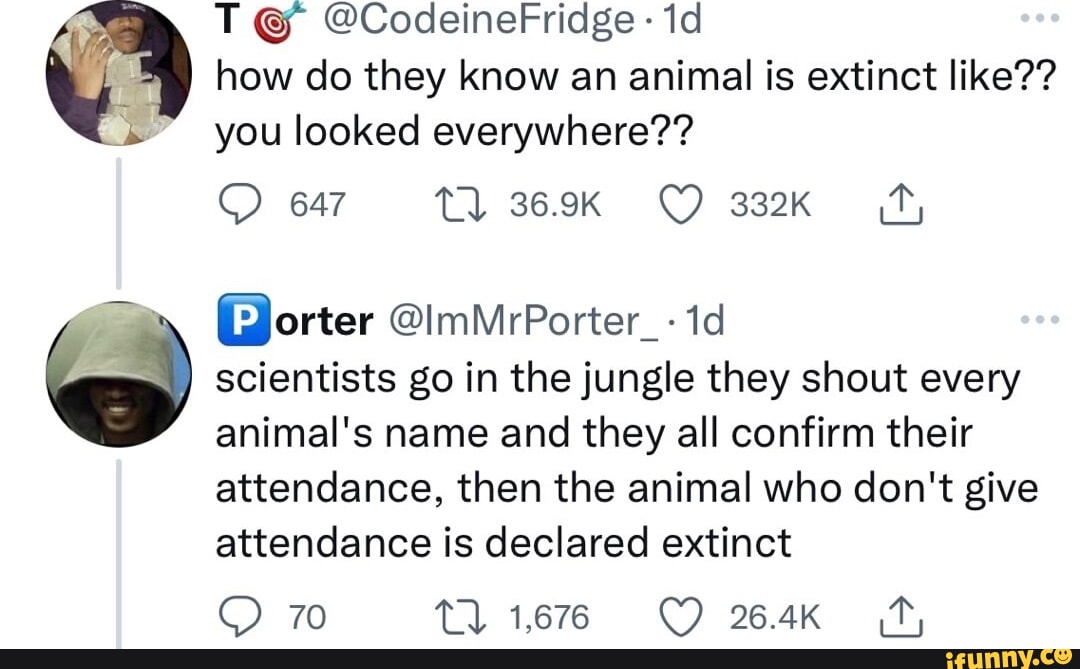Open the share icon on the first tweet
1080x669 pixels.
point(899,202)
